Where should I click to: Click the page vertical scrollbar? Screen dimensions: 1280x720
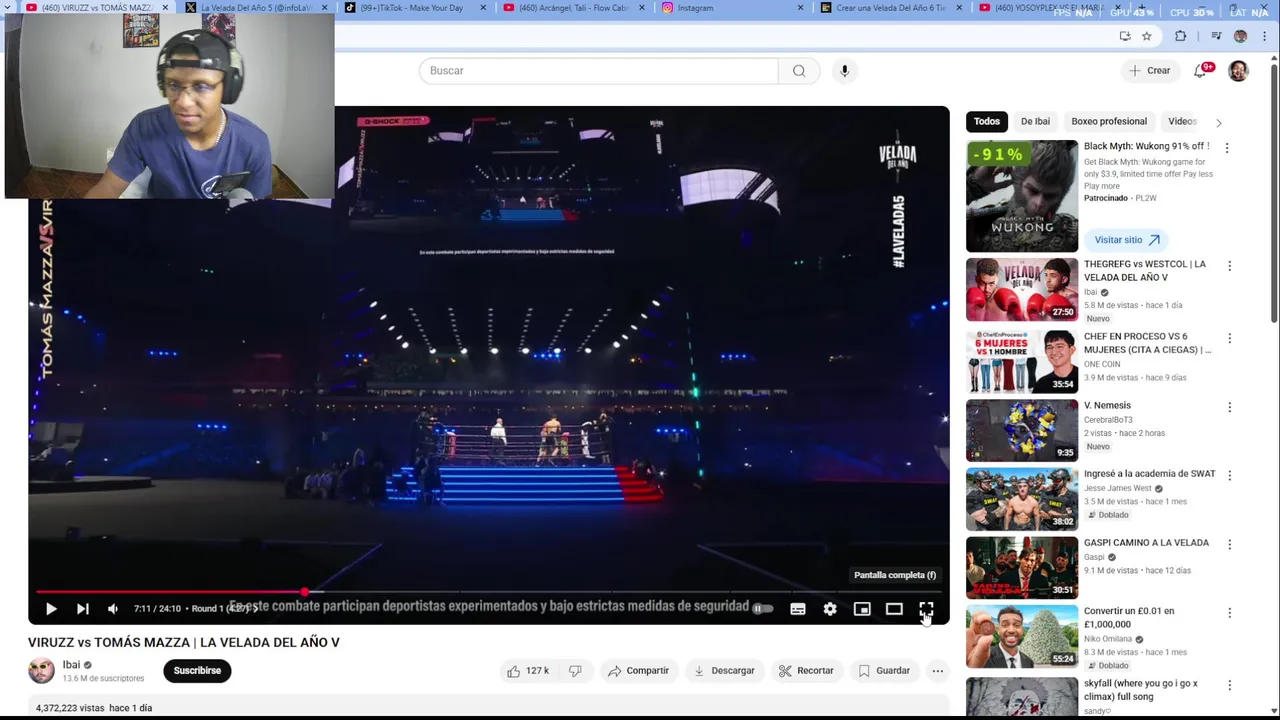pyautogui.click(x=1274, y=194)
